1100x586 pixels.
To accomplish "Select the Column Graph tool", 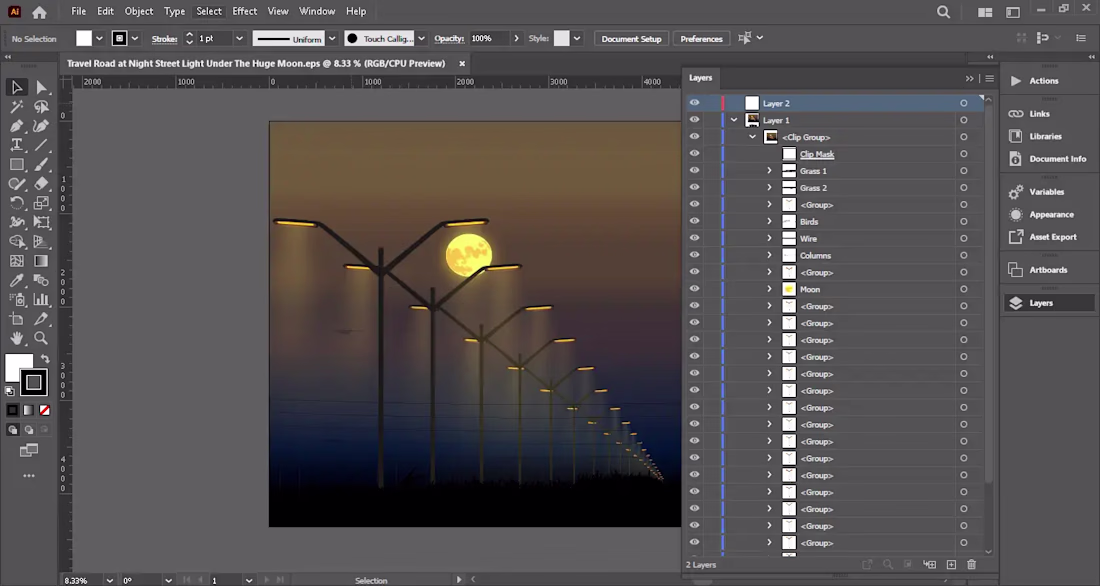I will 41,300.
